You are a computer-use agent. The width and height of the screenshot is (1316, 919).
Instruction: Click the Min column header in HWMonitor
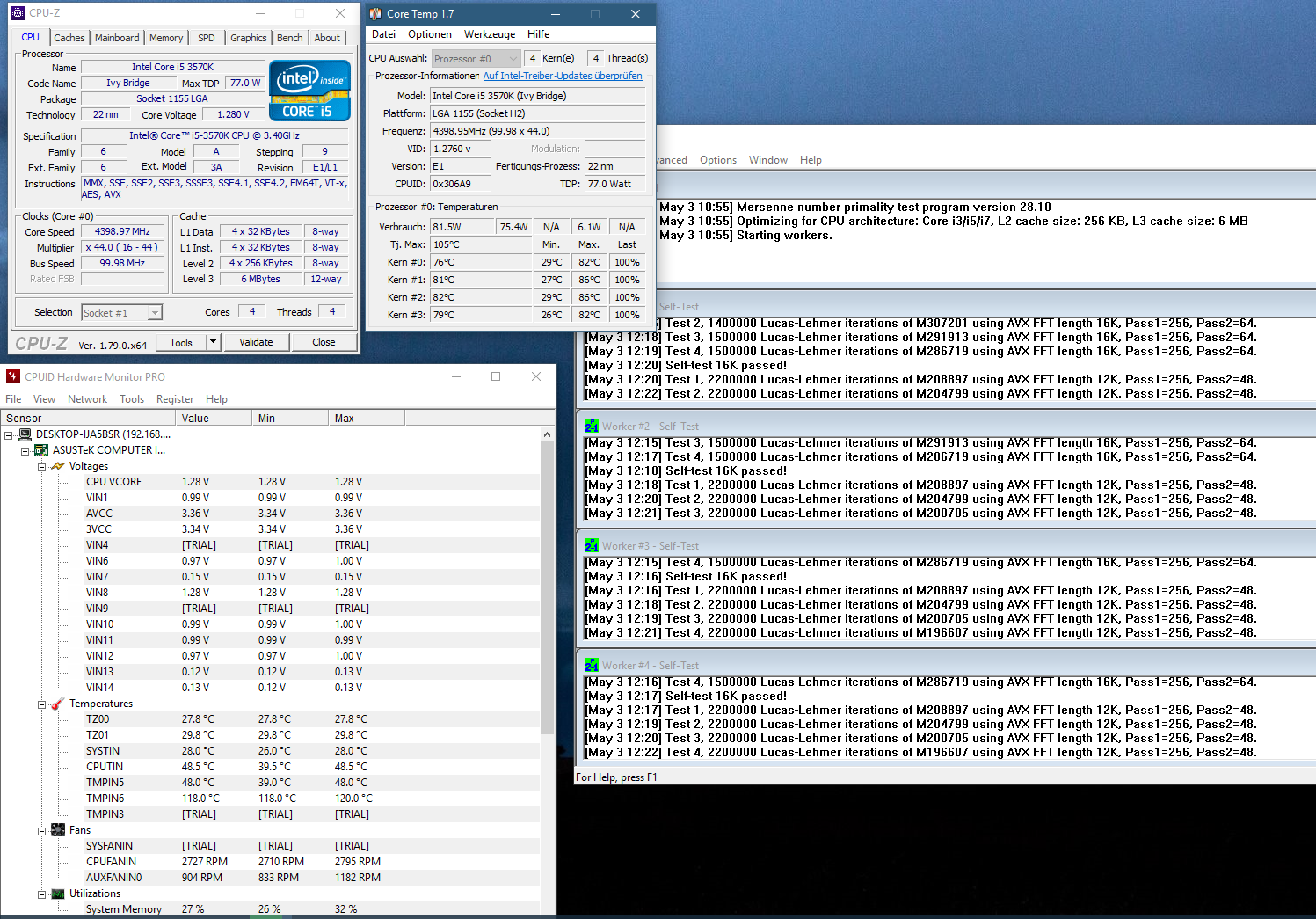coord(290,419)
